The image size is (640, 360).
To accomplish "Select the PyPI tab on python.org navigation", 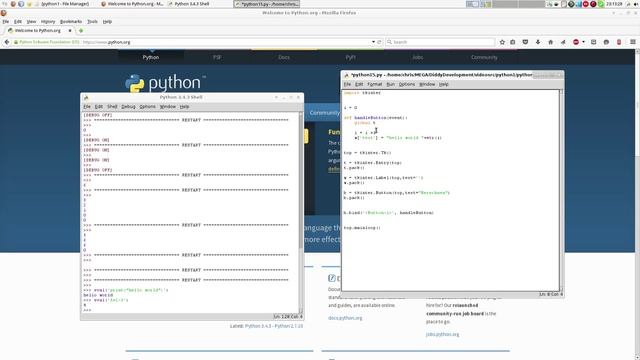I will [x=351, y=57].
